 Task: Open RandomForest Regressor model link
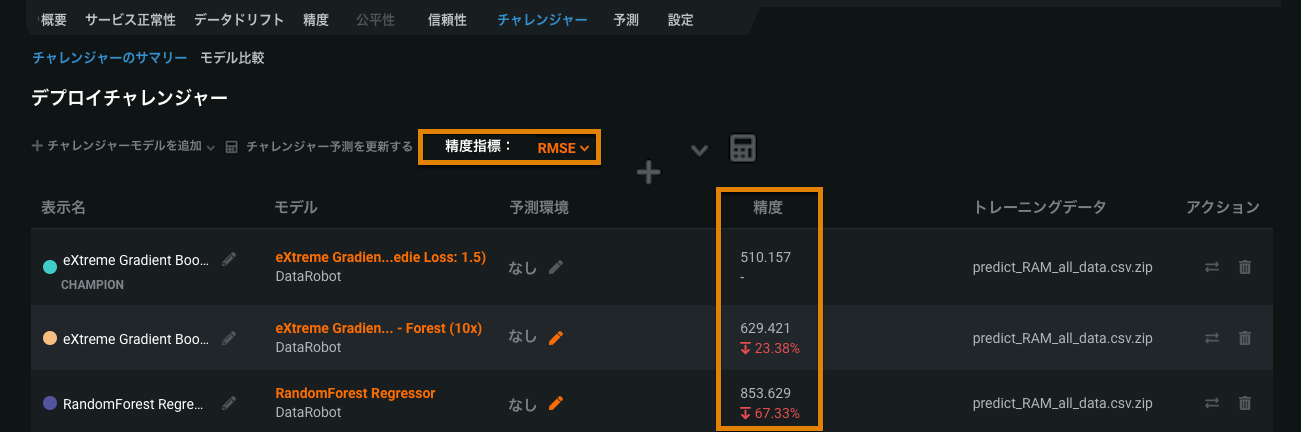pyautogui.click(x=355, y=393)
